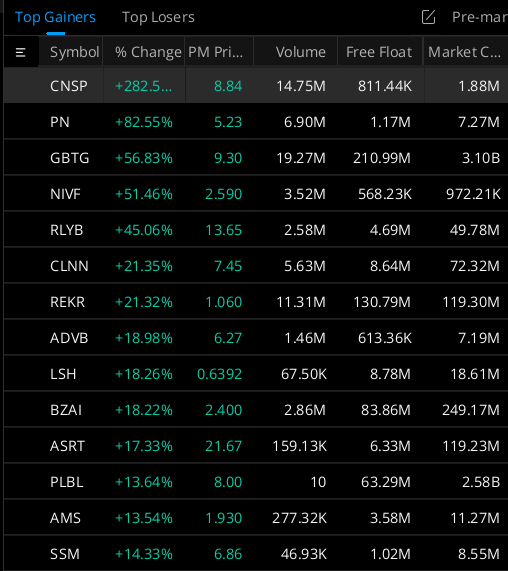Choose the REKR symbol row
Image resolution: width=508 pixels, height=571 pixels.
256,302
